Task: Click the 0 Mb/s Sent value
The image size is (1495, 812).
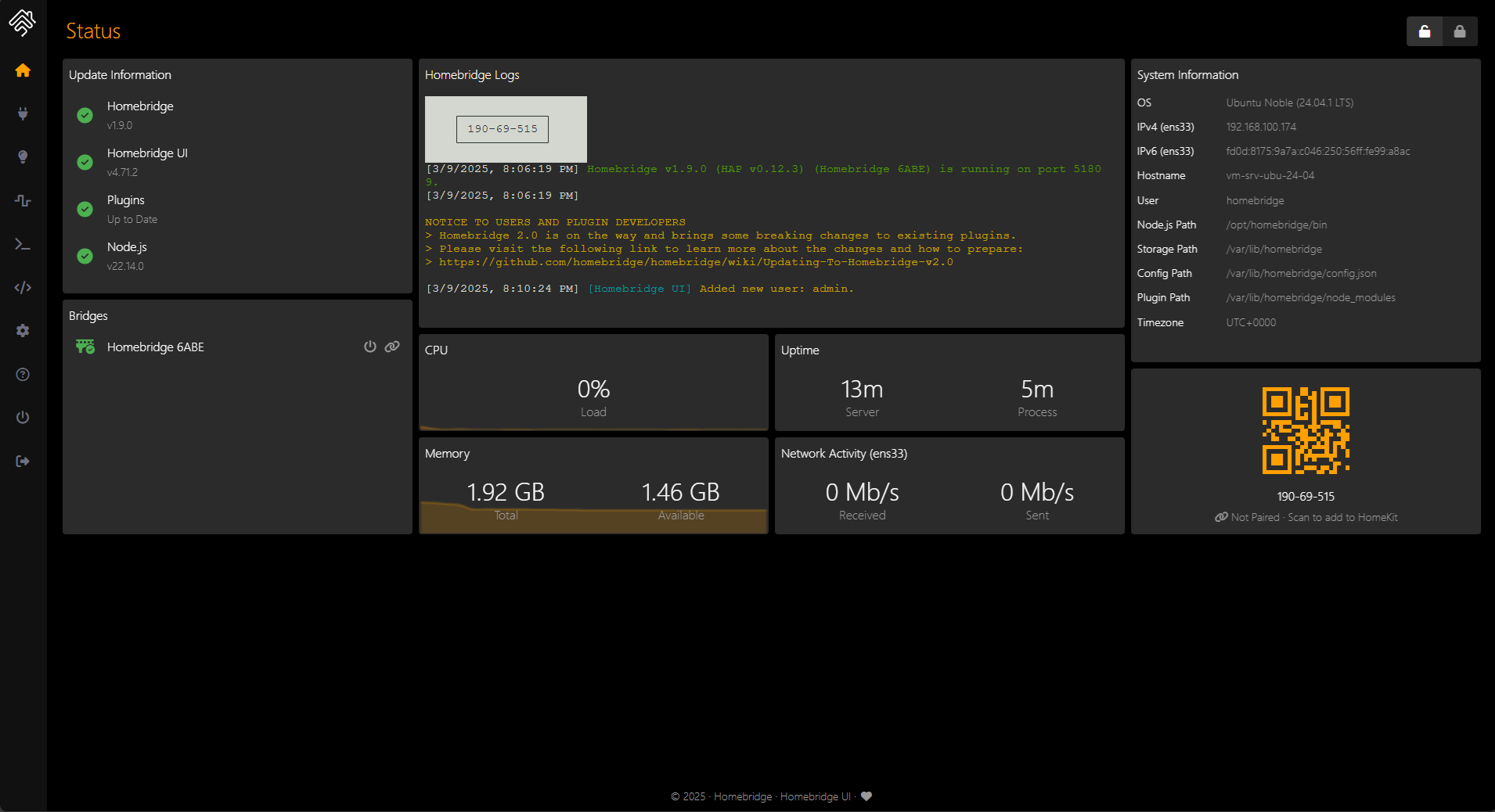Action: point(1037,492)
